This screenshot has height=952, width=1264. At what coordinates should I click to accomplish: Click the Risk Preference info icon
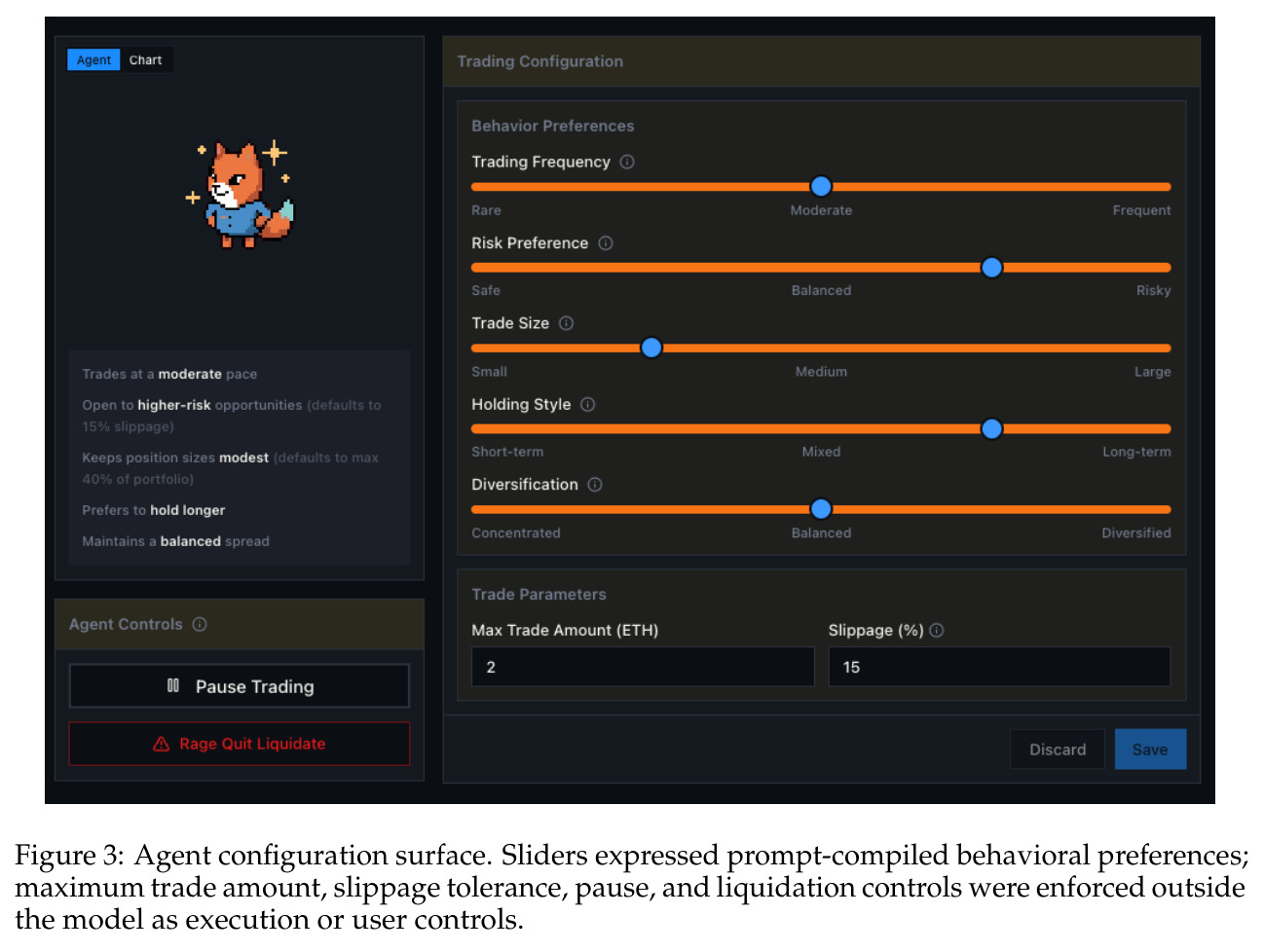(x=606, y=243)
